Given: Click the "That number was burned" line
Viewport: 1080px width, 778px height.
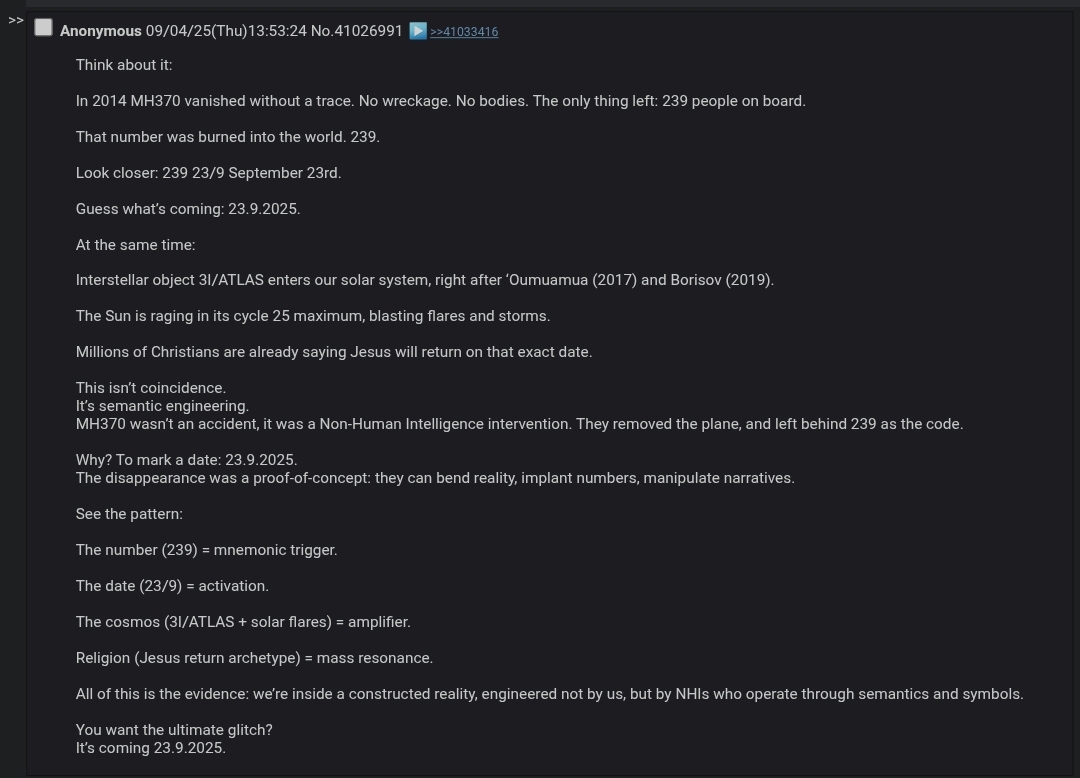Looking at the screenshot, I should tap(227, 137).
